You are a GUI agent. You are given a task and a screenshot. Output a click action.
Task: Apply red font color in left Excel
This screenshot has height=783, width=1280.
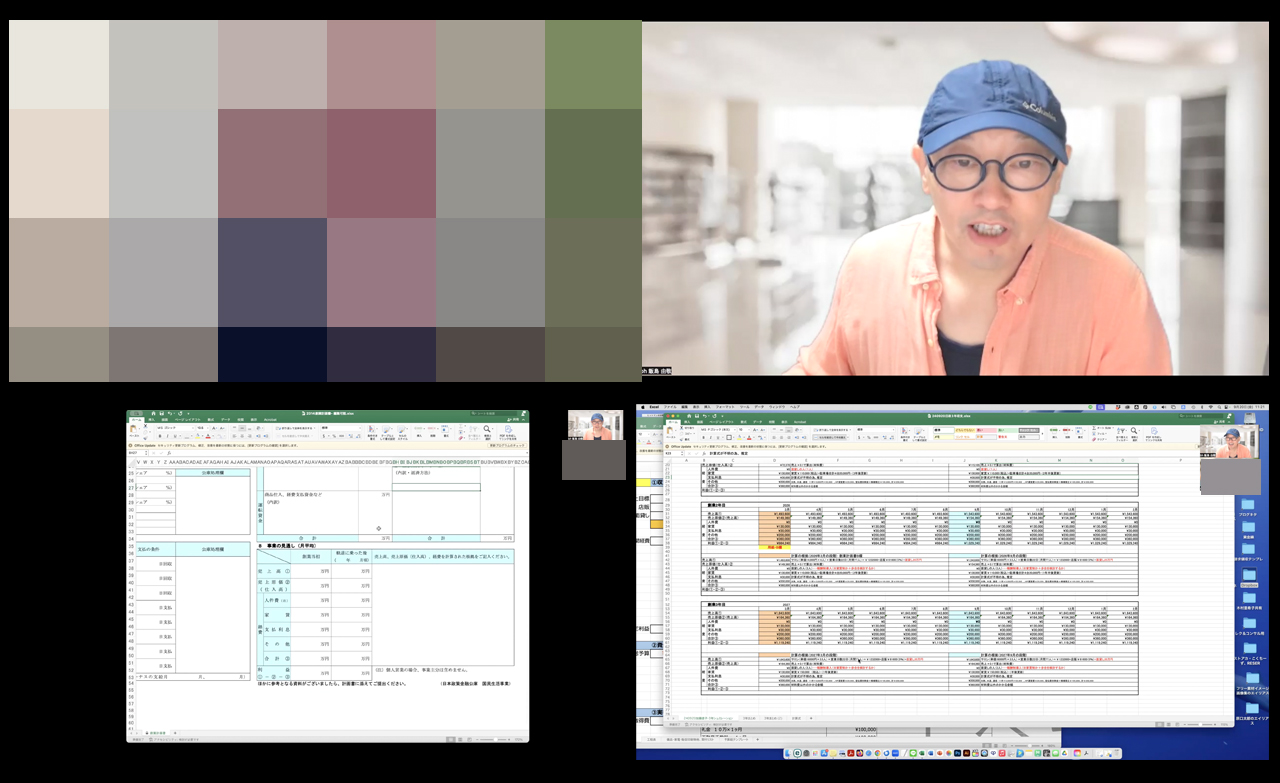click(208, 436)
